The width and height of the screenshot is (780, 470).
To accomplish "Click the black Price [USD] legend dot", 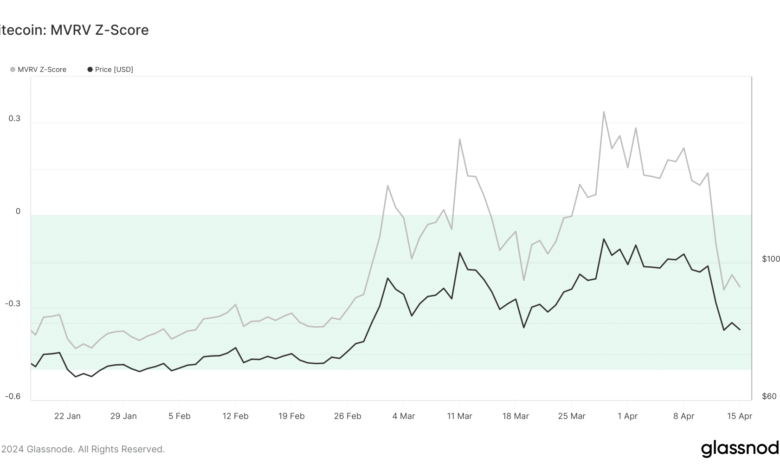I will coord(91,69).
